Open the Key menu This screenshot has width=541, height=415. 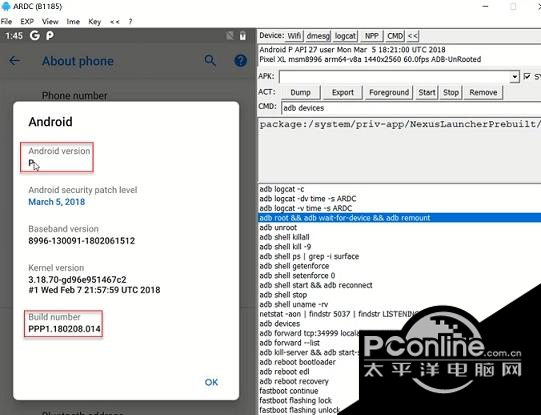(95, 22)
